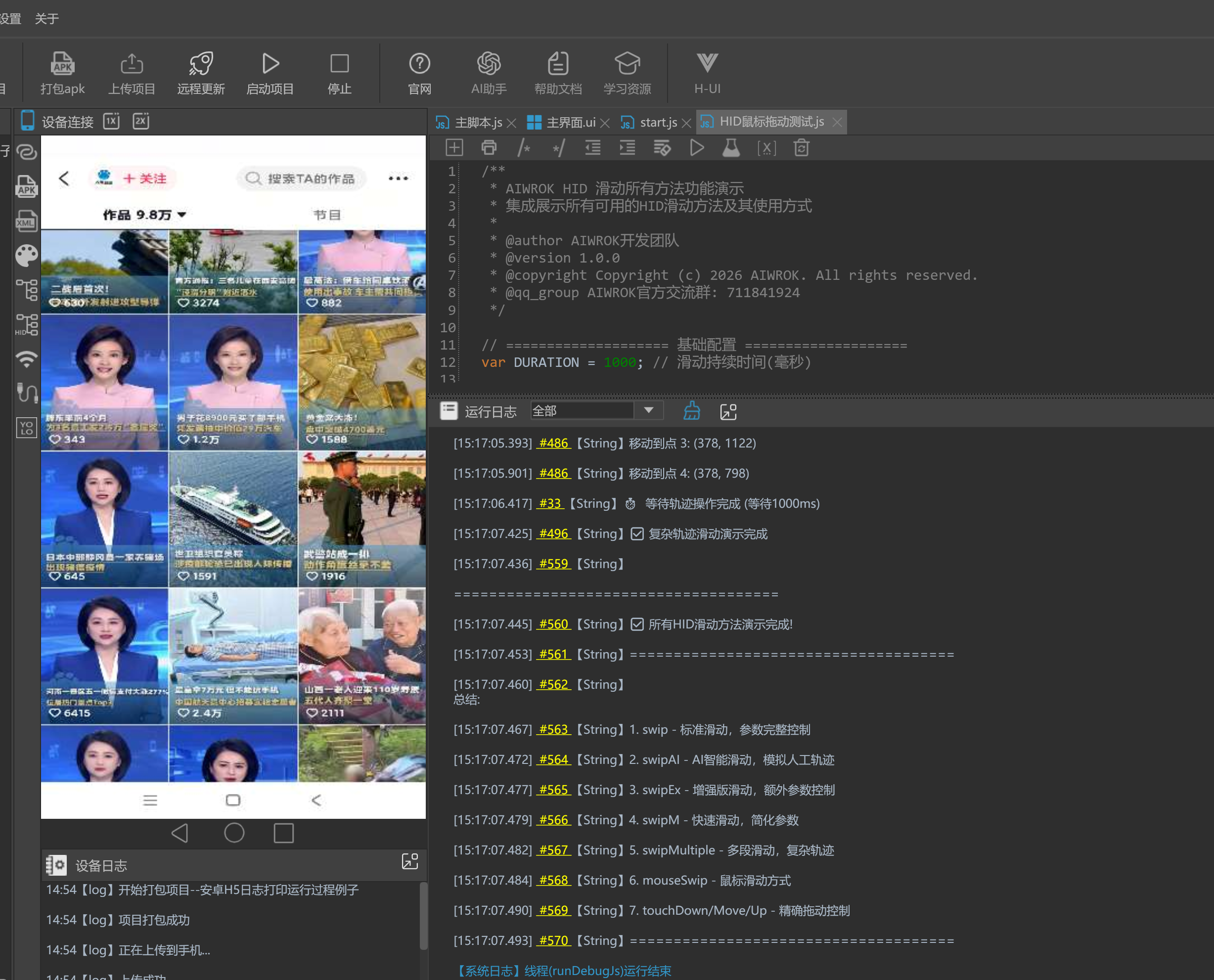Pop out the 设备日志 panel

coord(410,861)
